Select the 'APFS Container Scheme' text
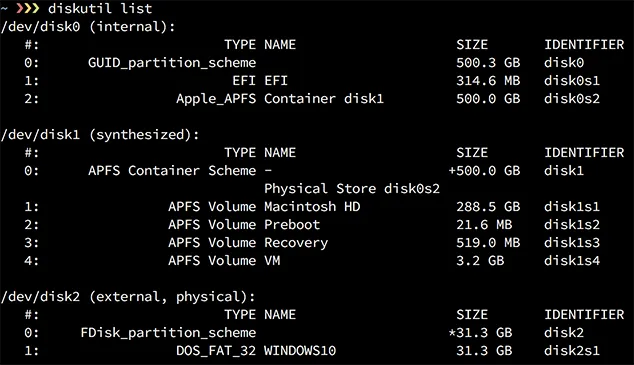634x365 pixels. [x=172, y=171]
